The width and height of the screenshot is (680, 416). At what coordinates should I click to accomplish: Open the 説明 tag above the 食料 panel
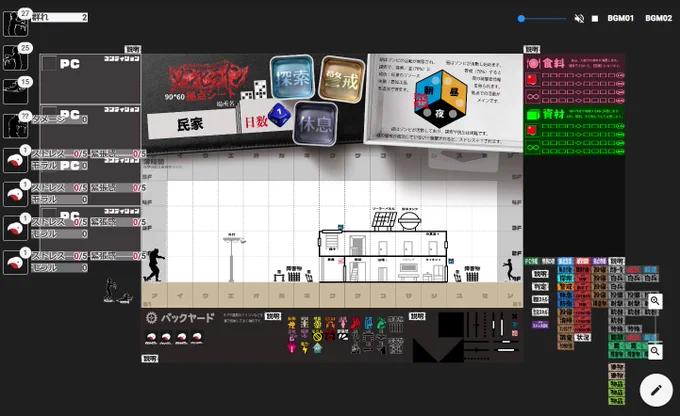click(532, 49)
